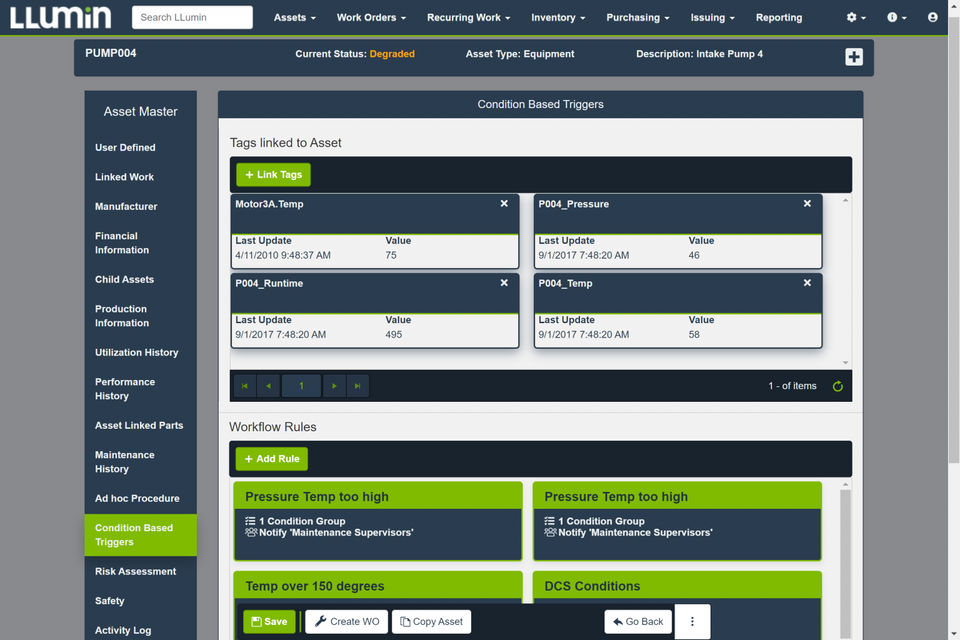Select Linked Work in sidebar
The height and width of the screenshot is (640, 960).
pyautogui.click(x=140, y=177)
